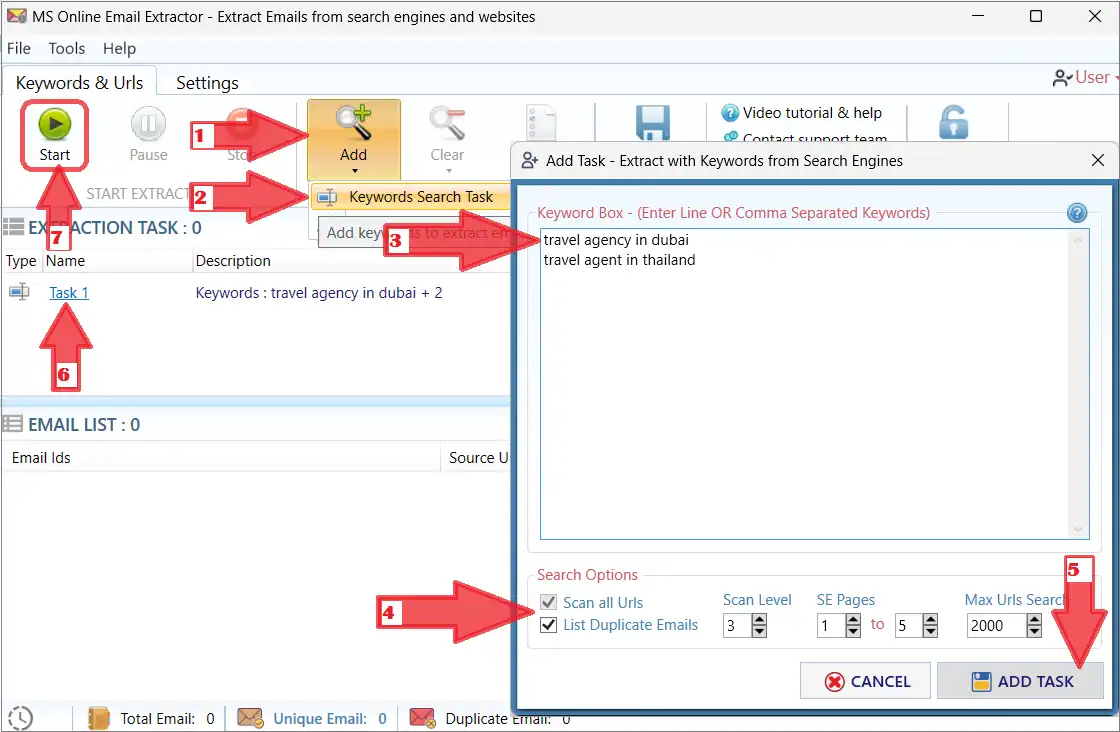Click the Video tutorial & help icon
Viewport: 1120px width, 732px height.
point(729,113)
